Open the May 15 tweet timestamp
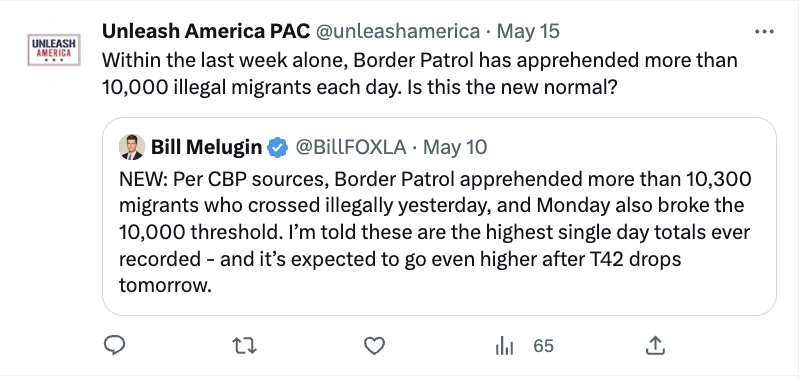Screen dimensions: 800x380 (x=528, y=32)
